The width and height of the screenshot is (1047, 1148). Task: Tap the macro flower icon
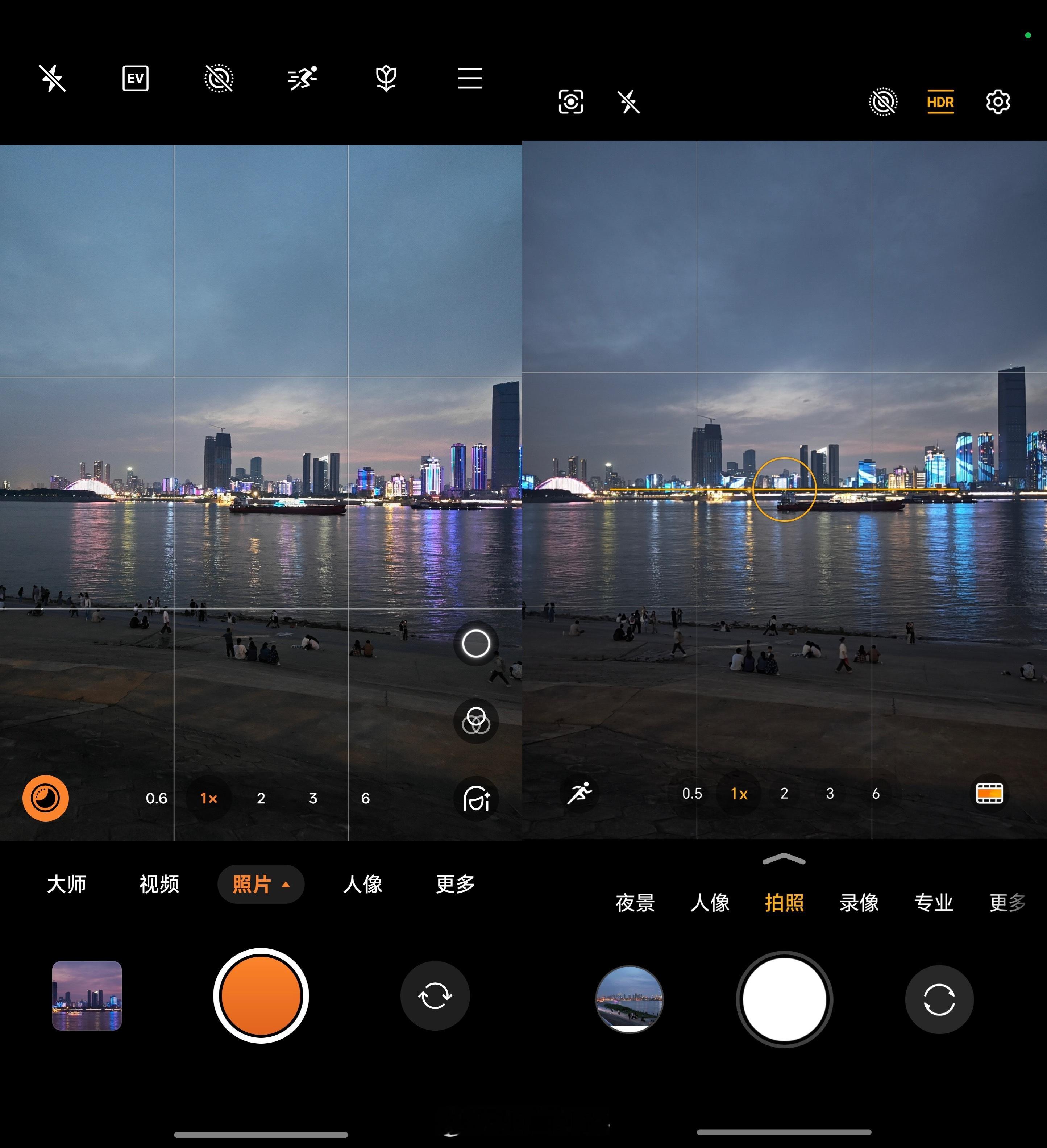pyautogui.click(x=386, y=79)
